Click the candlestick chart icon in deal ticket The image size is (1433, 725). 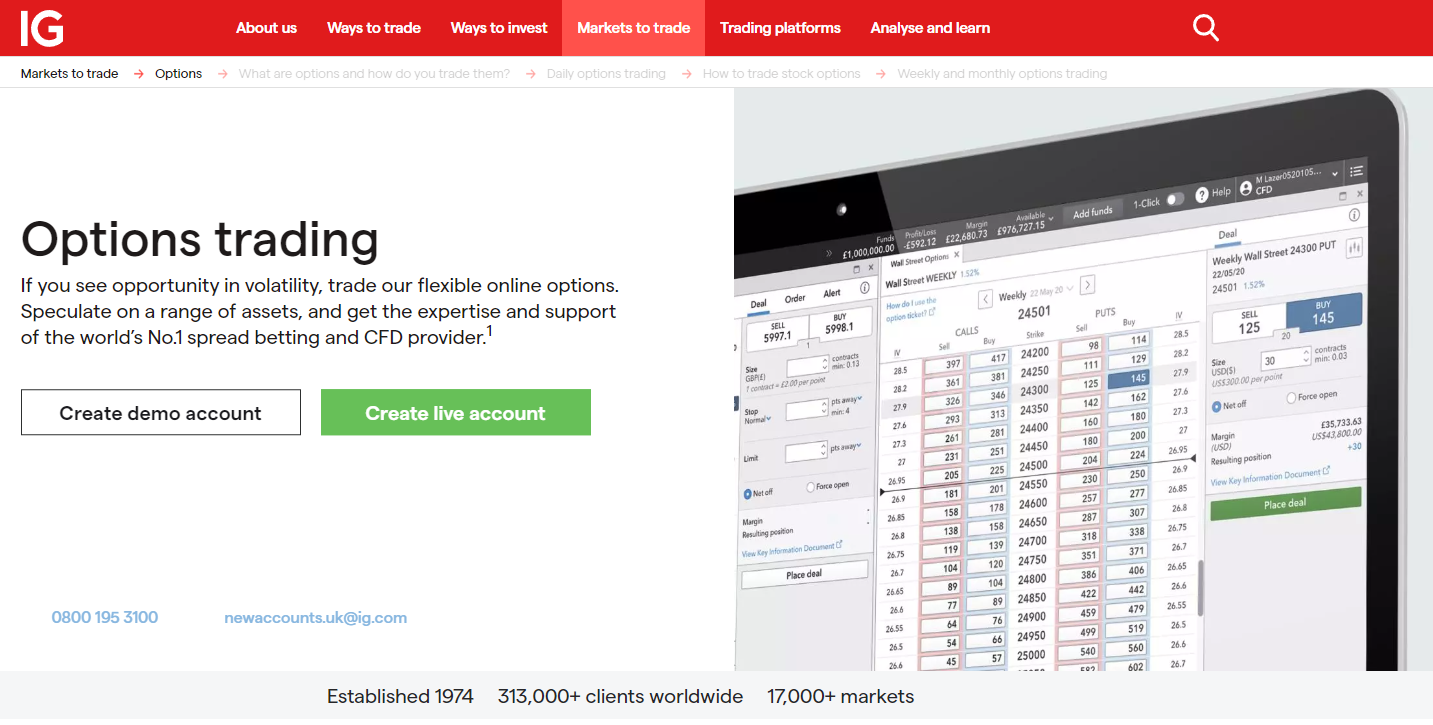pos(1355,247)
